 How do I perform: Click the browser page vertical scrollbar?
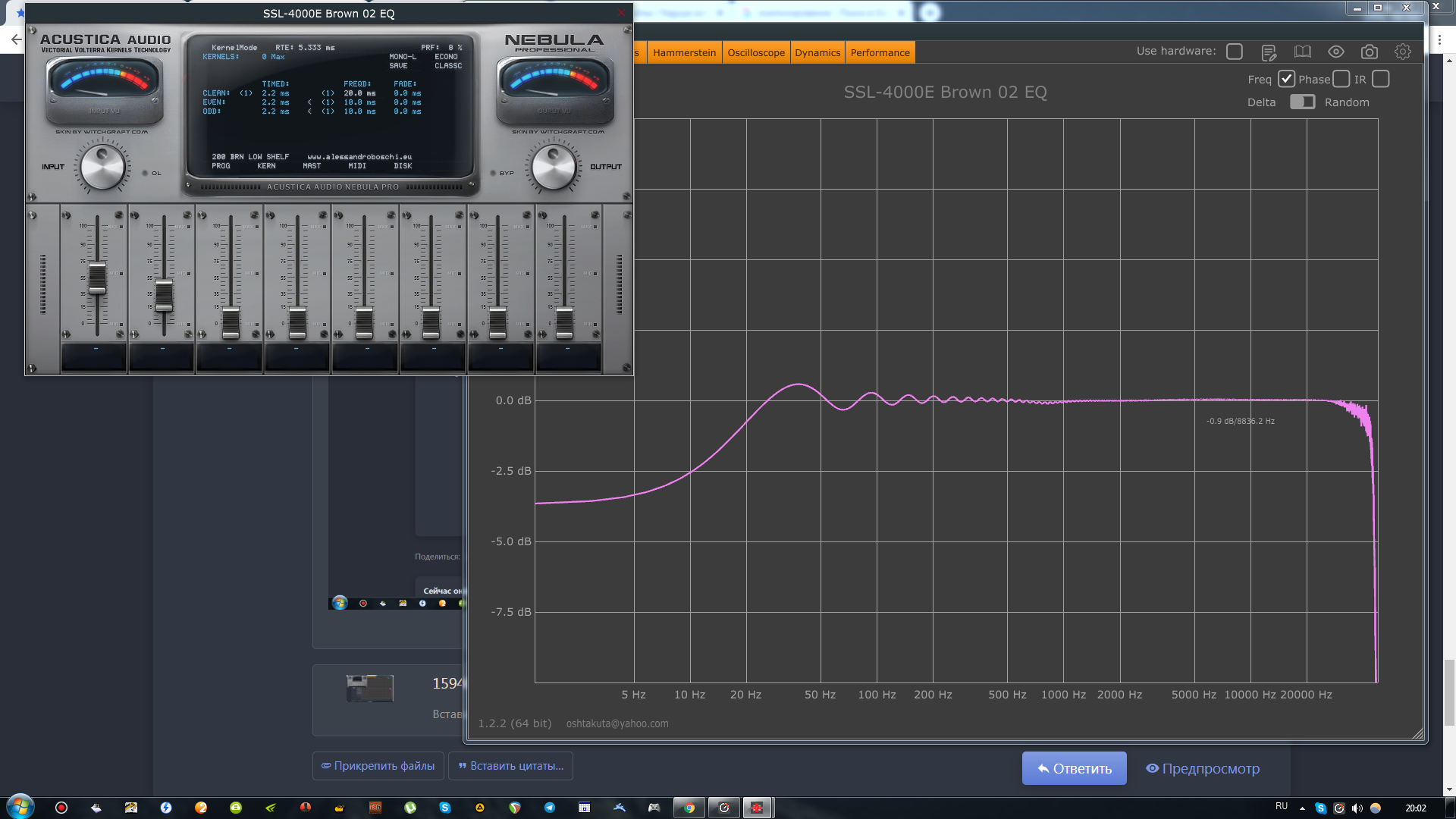[1449, 692]
